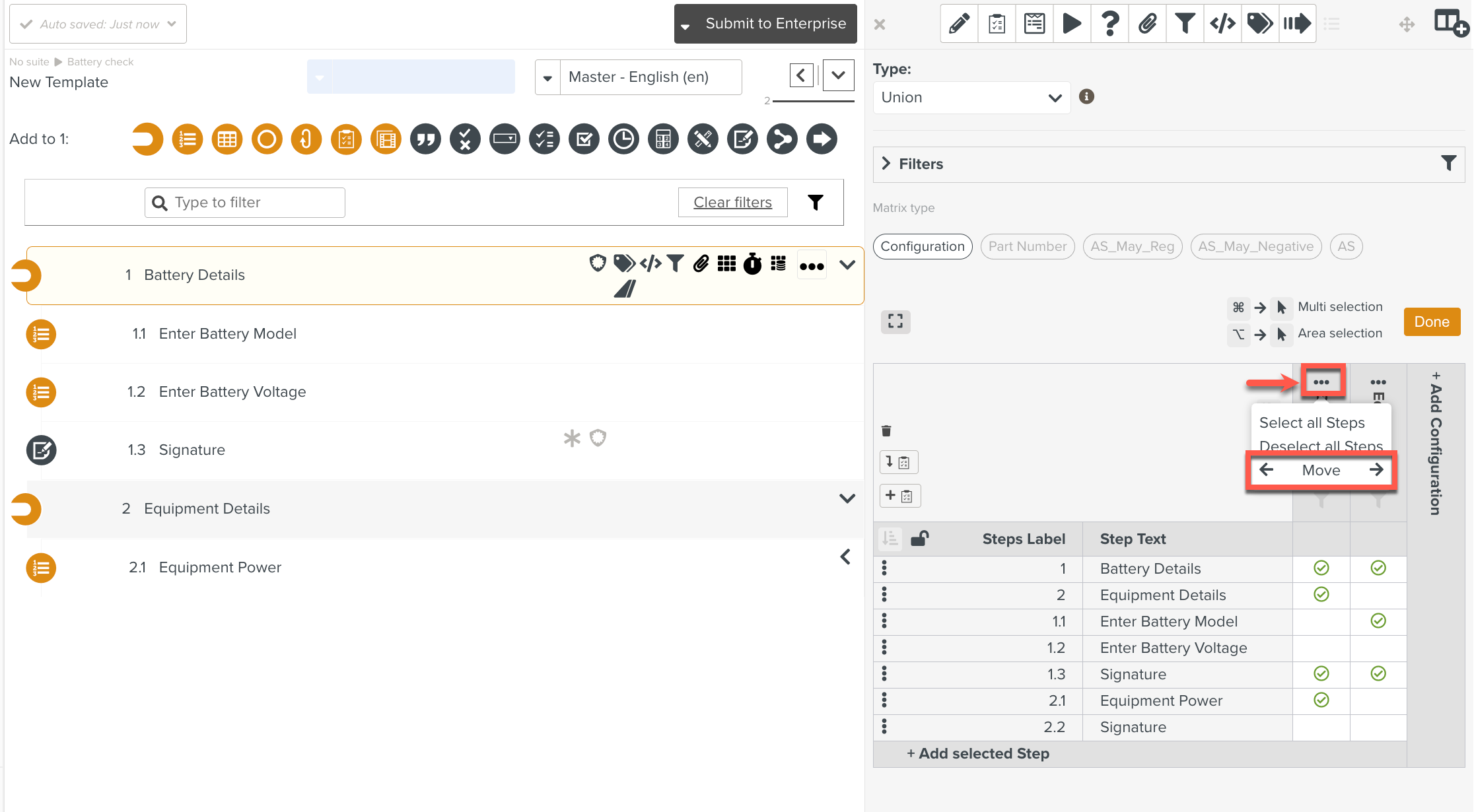Click the fullscreen expand matrix icon
Screen dimensions: 1474x812
(895, 321)
